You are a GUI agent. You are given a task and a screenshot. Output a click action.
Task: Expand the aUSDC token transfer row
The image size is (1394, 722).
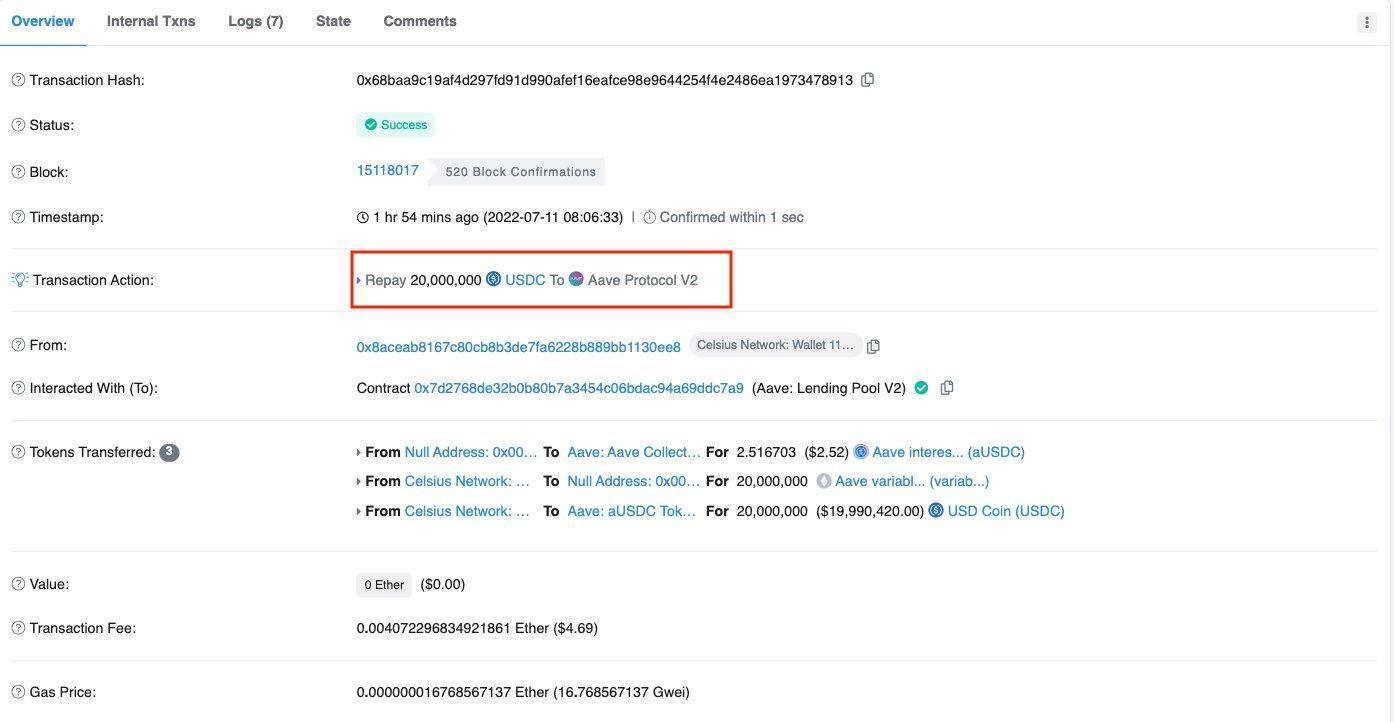359,453
